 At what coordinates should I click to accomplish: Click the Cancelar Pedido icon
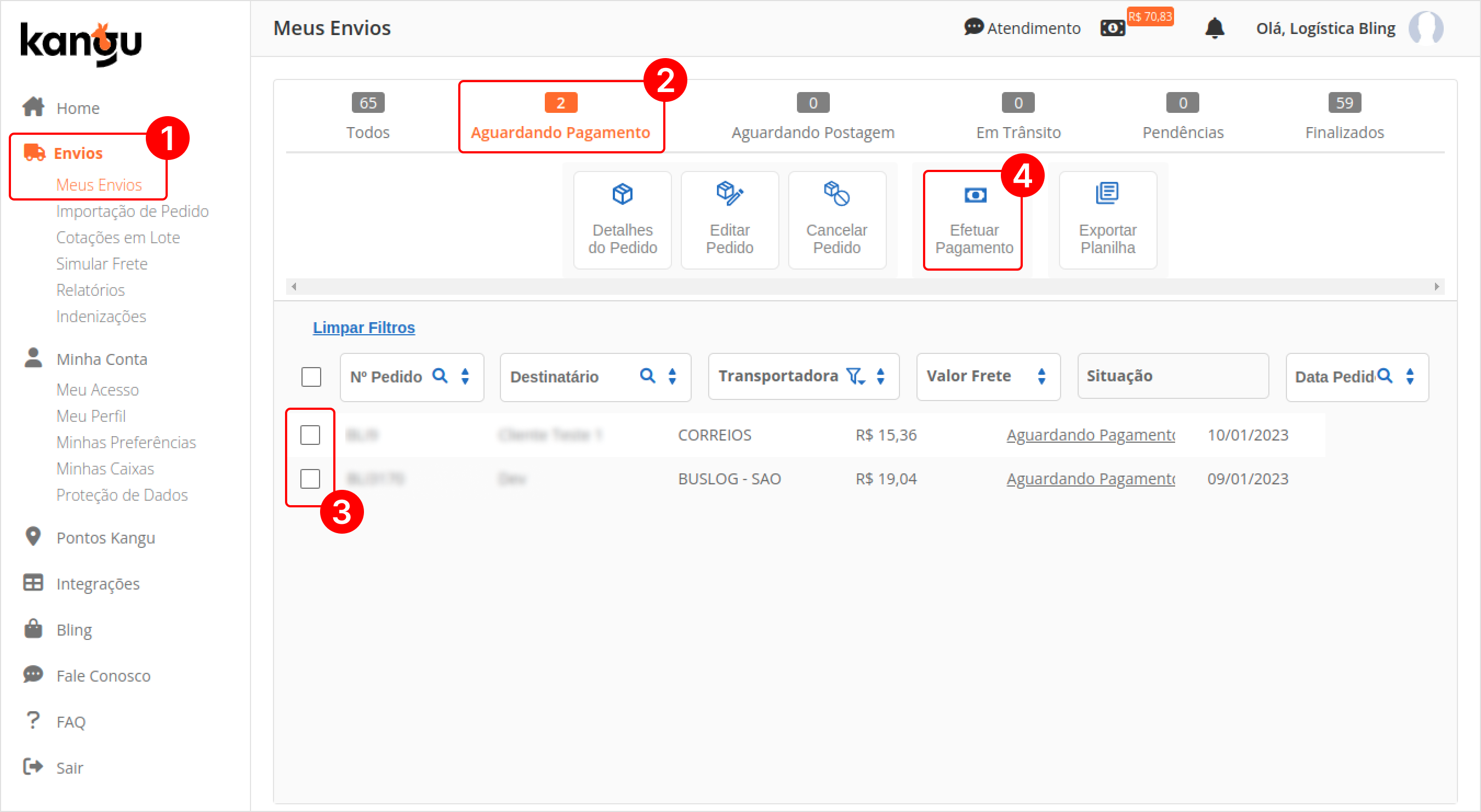coord(836,193)
